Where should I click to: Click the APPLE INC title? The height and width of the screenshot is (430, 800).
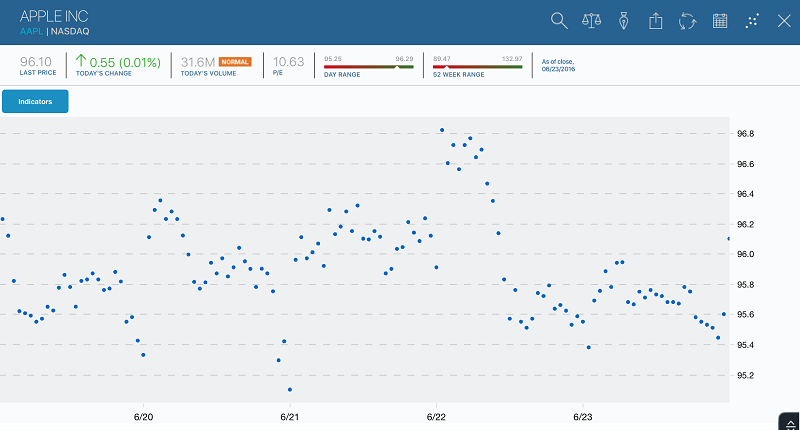[x=54, y=16]
